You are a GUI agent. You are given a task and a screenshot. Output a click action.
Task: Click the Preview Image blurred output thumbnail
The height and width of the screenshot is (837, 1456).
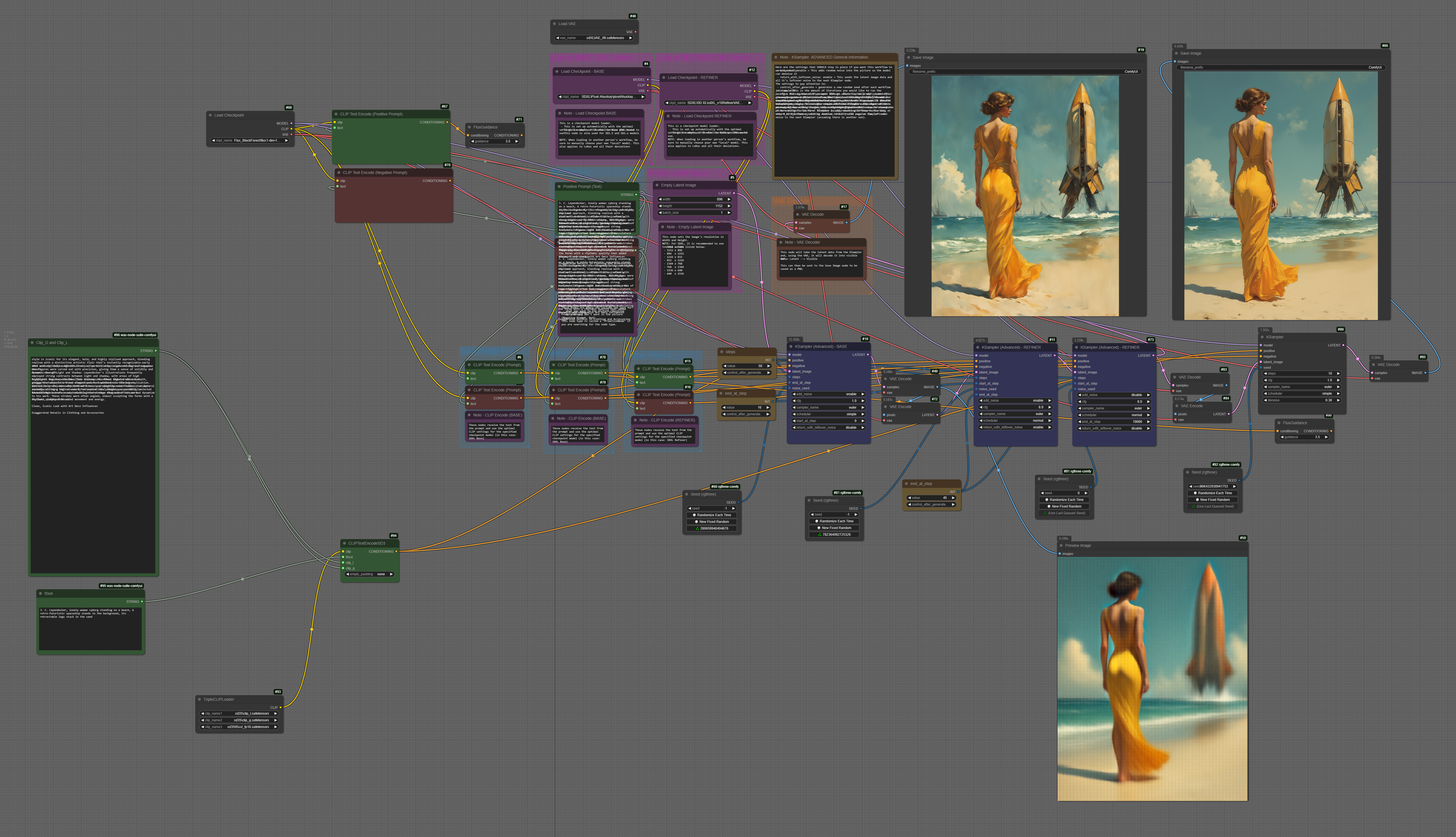(1152, 679)
